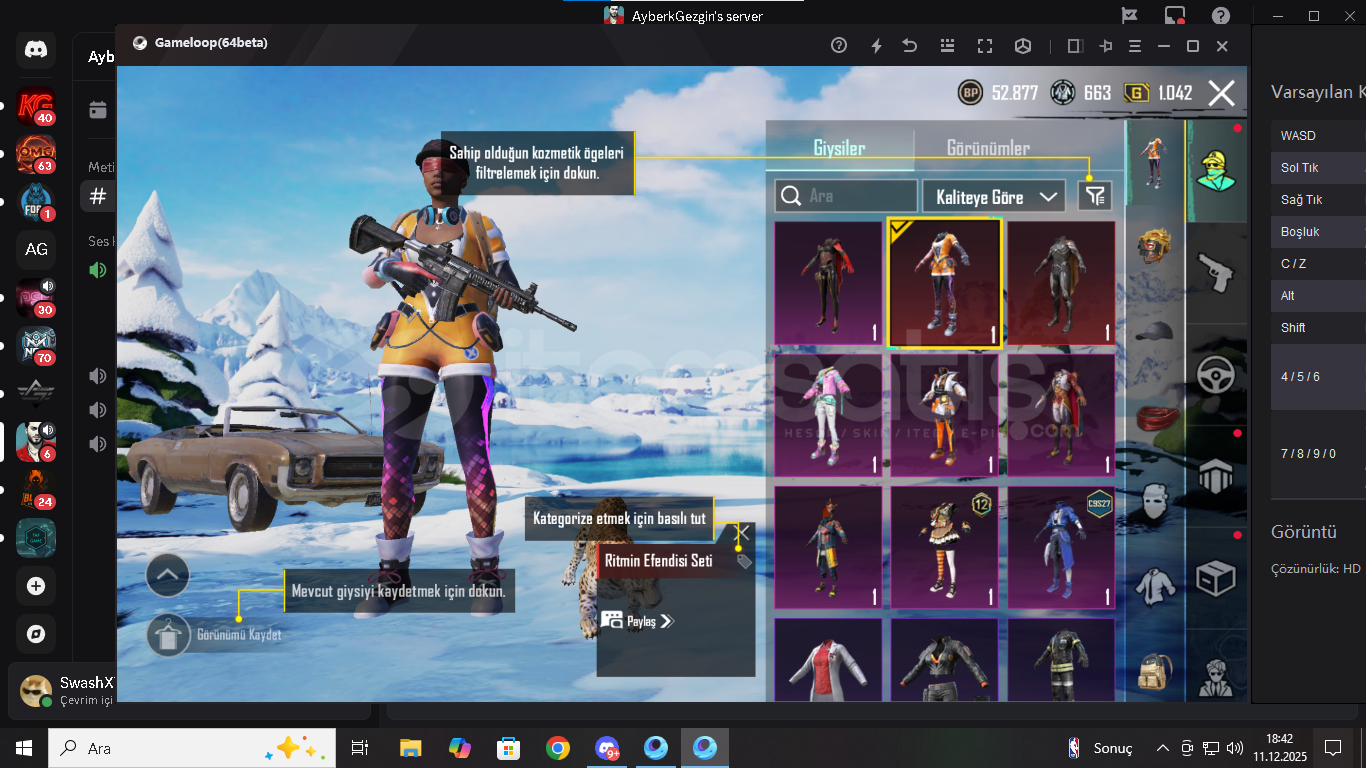Open the suited character section icon
Viewport: 1366px width, 768px height.
coord(1215,678)
